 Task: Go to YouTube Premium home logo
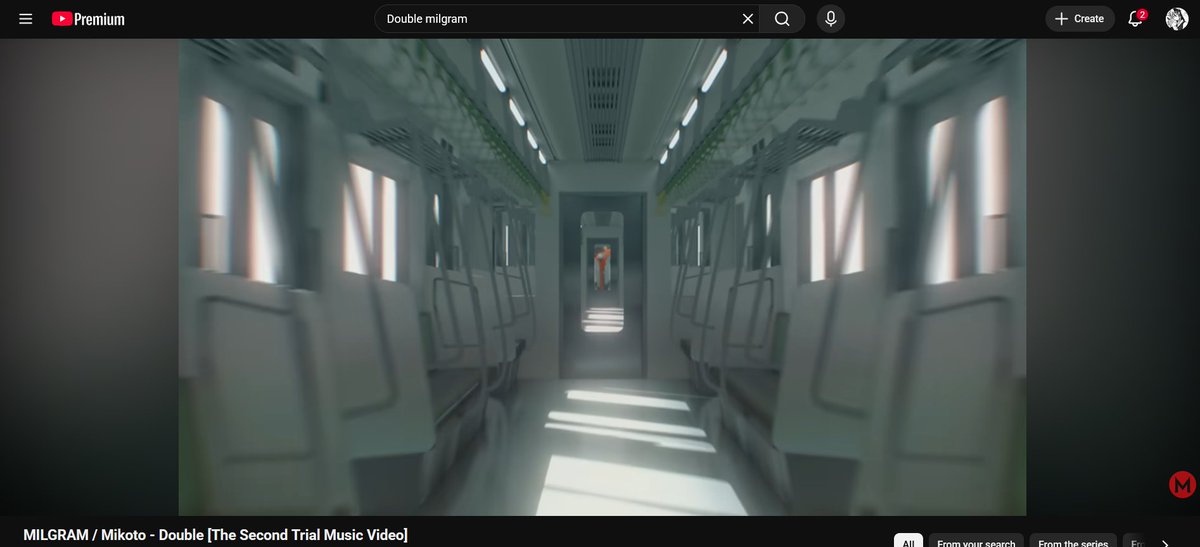88,19
